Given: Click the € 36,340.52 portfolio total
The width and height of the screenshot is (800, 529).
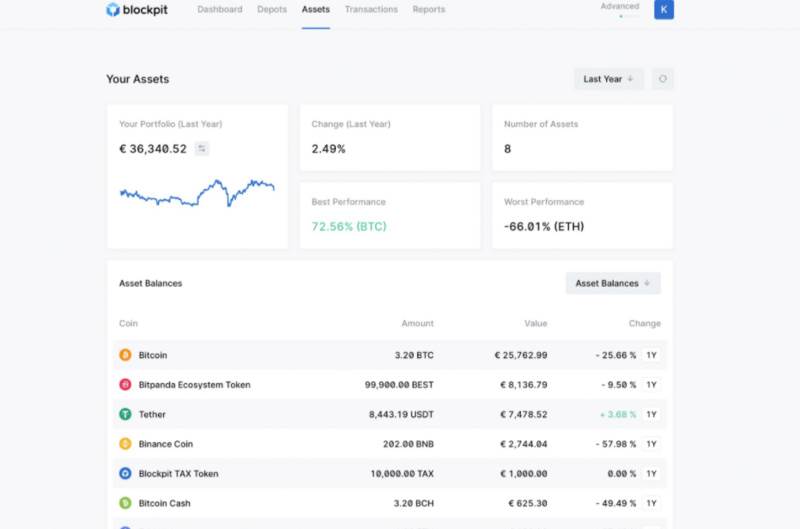Looking at the screenshot, I should 153,149.
